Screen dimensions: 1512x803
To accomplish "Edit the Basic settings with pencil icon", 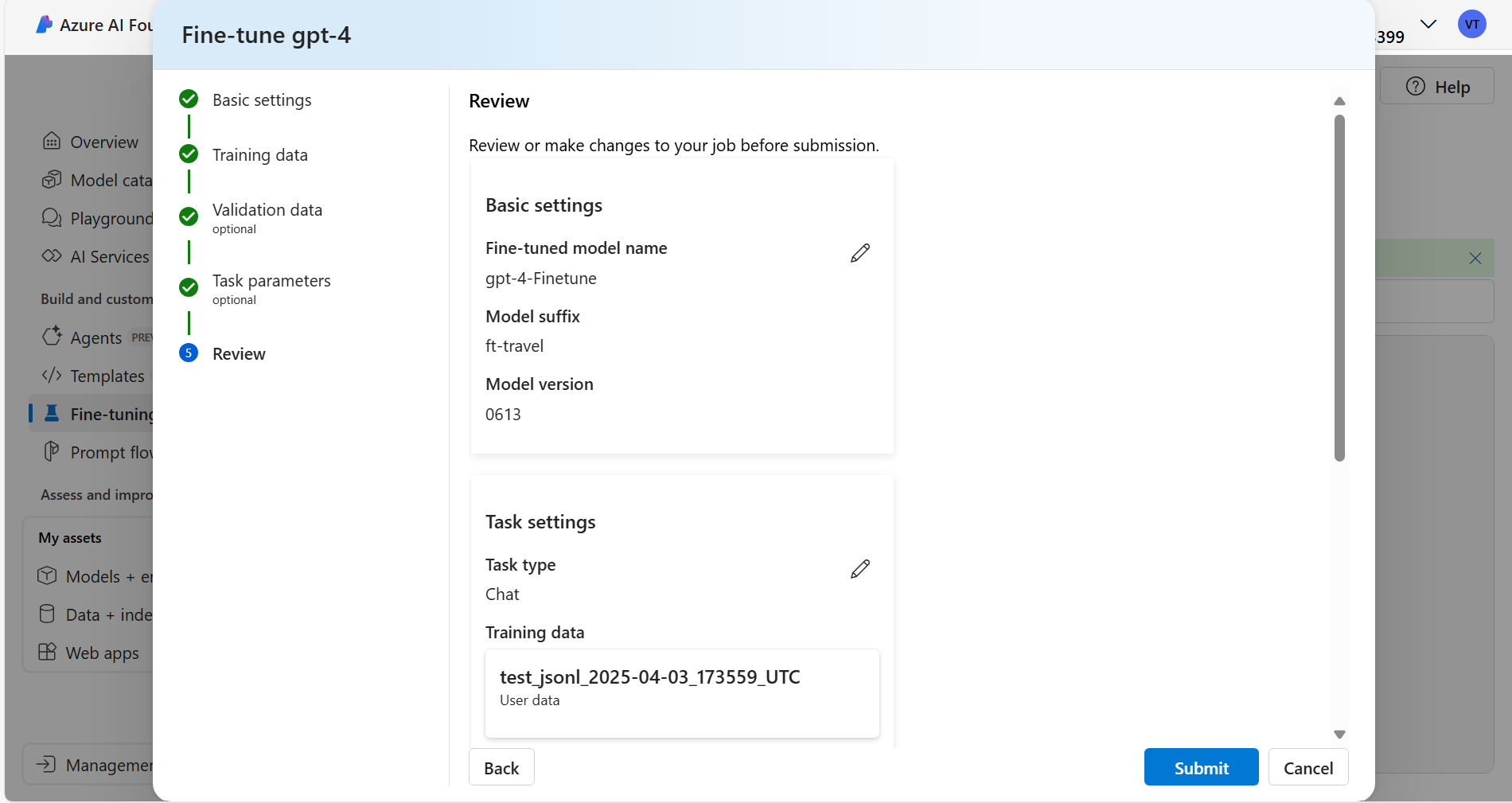I will pyautogui.click(x=860, y=253).
